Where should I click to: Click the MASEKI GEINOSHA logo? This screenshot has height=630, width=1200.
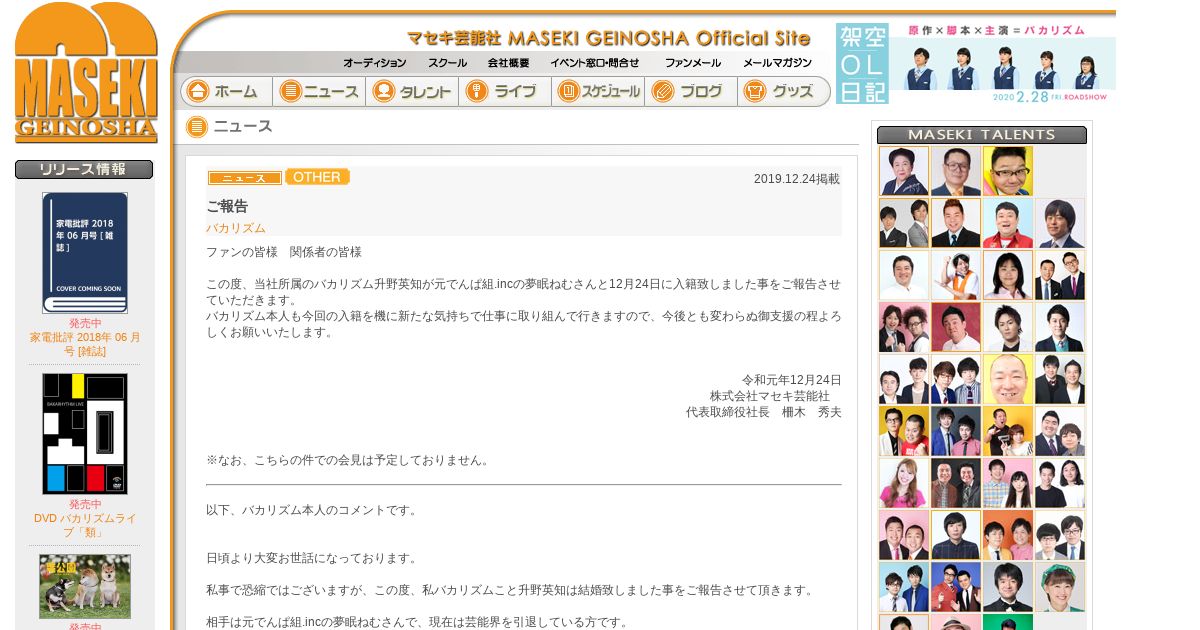point(86,72)
